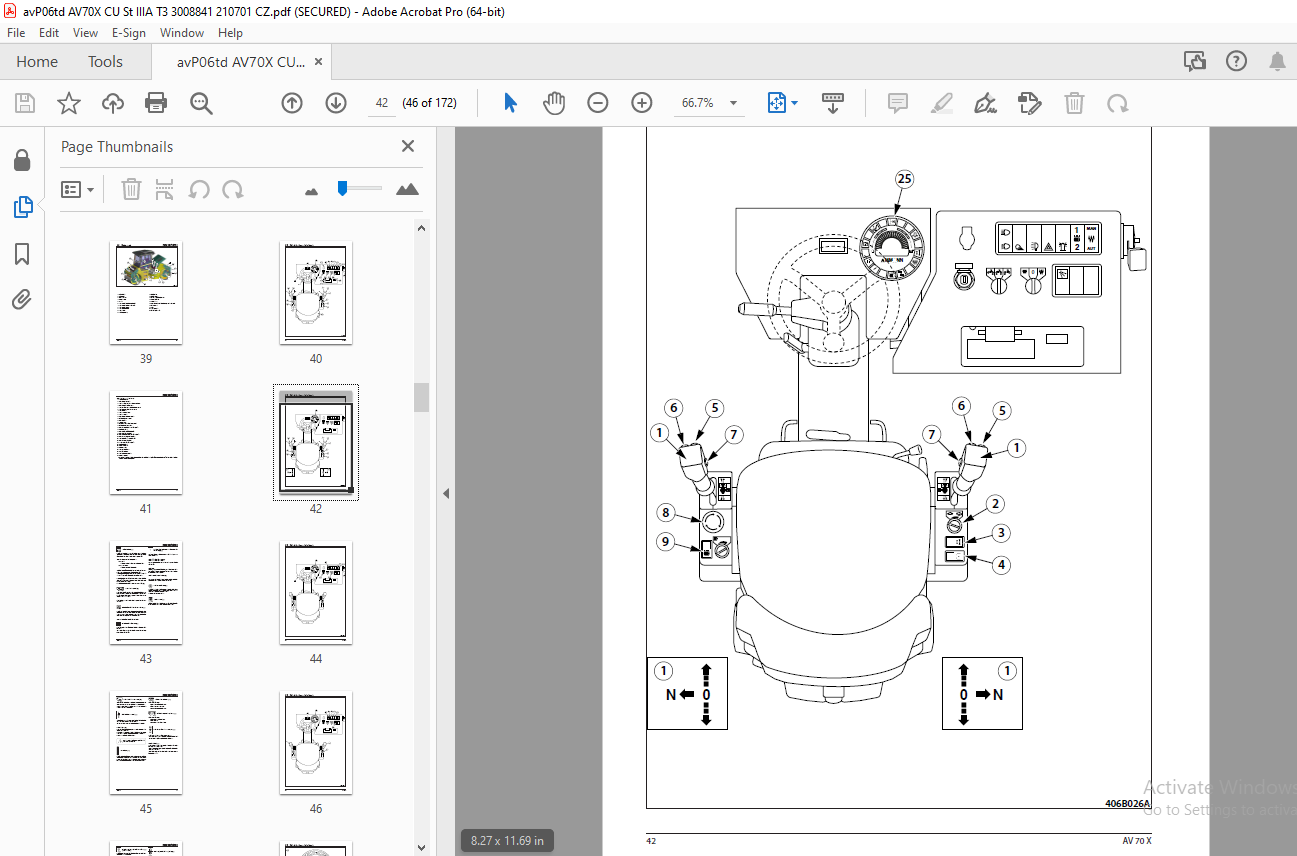Rotate pages counterclockwise in thumbnails panel

(199, 189)
